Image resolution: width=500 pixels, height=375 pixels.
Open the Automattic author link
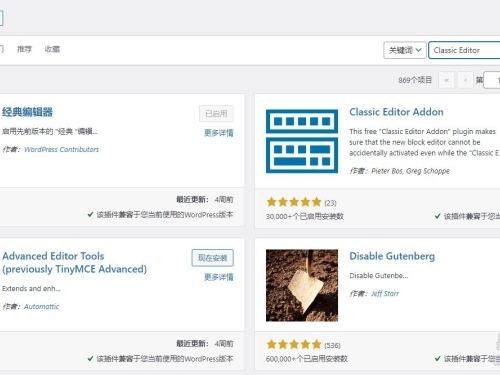click(42, 306)
